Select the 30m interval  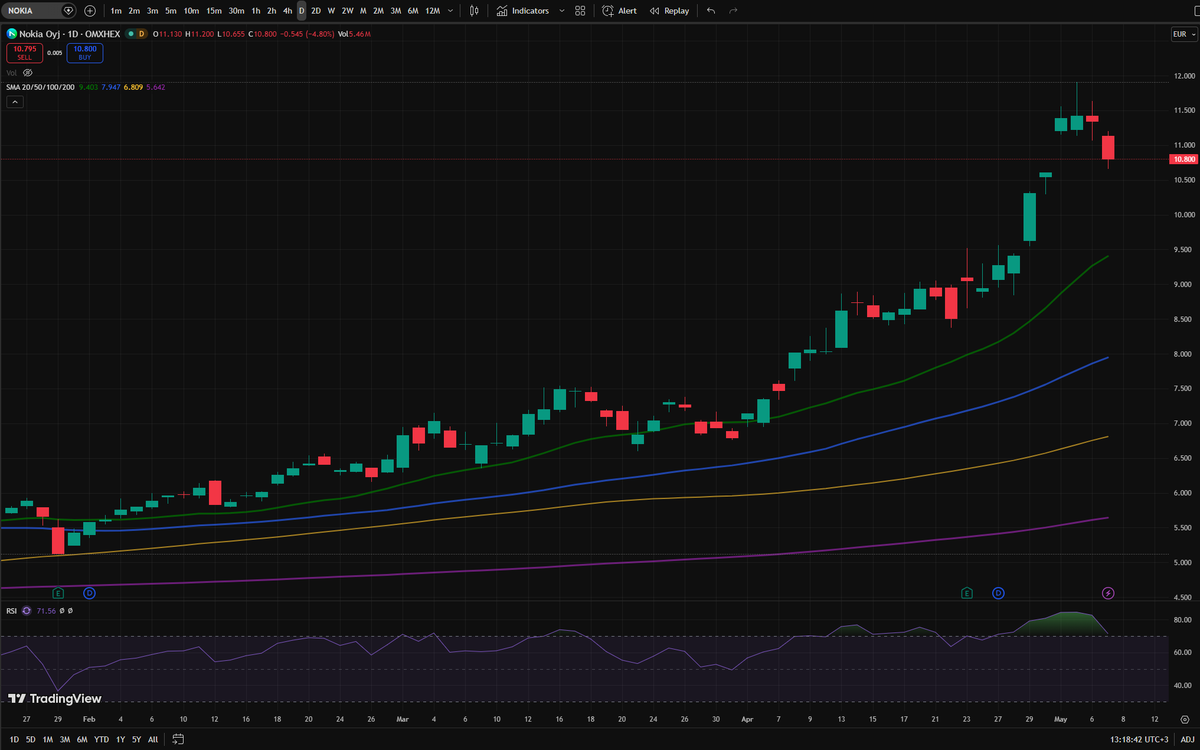coord(236,10)
